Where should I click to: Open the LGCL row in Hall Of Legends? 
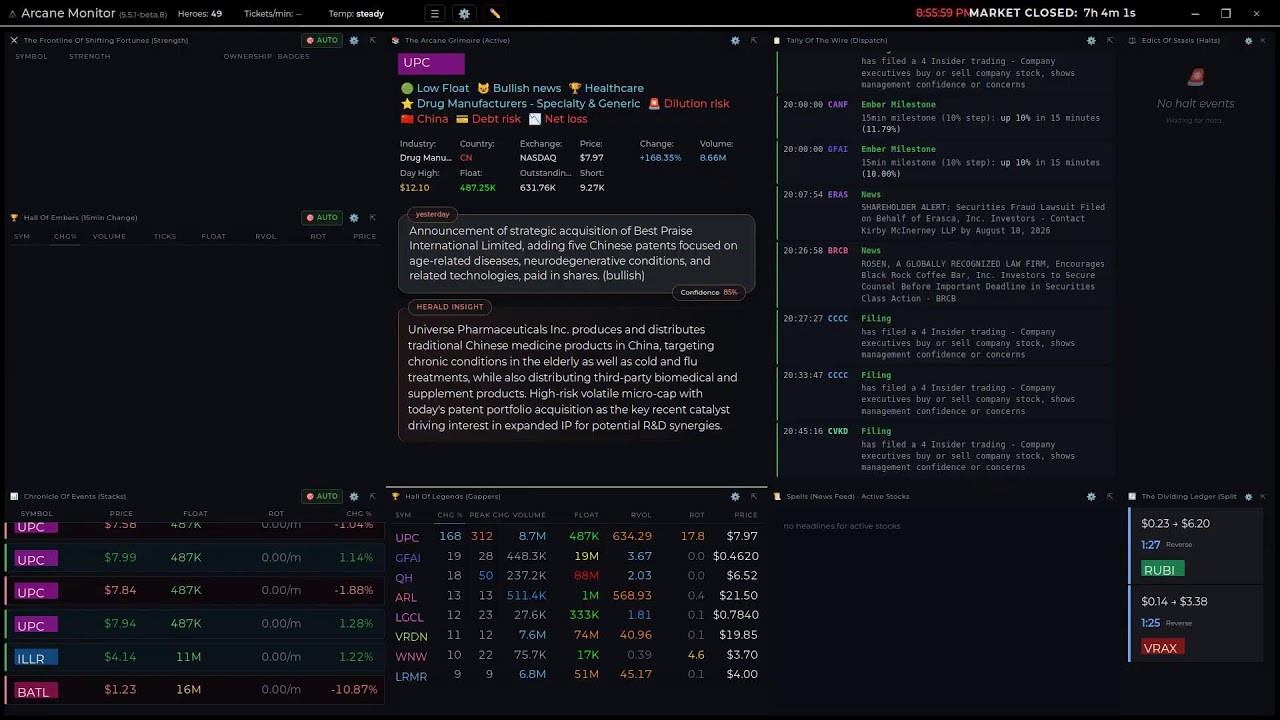tap(576, 615)
